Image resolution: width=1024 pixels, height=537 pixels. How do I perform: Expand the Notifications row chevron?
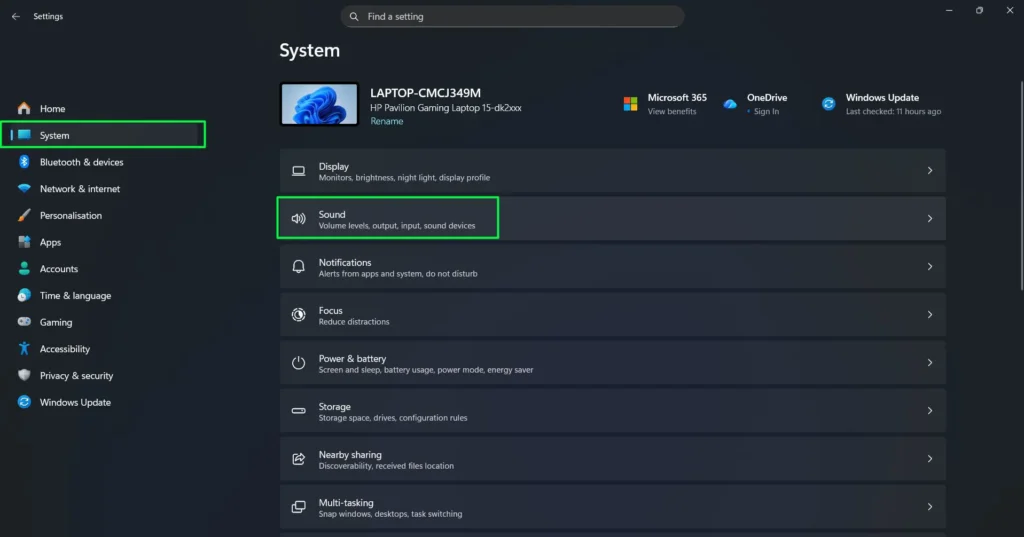click(930, 267)
